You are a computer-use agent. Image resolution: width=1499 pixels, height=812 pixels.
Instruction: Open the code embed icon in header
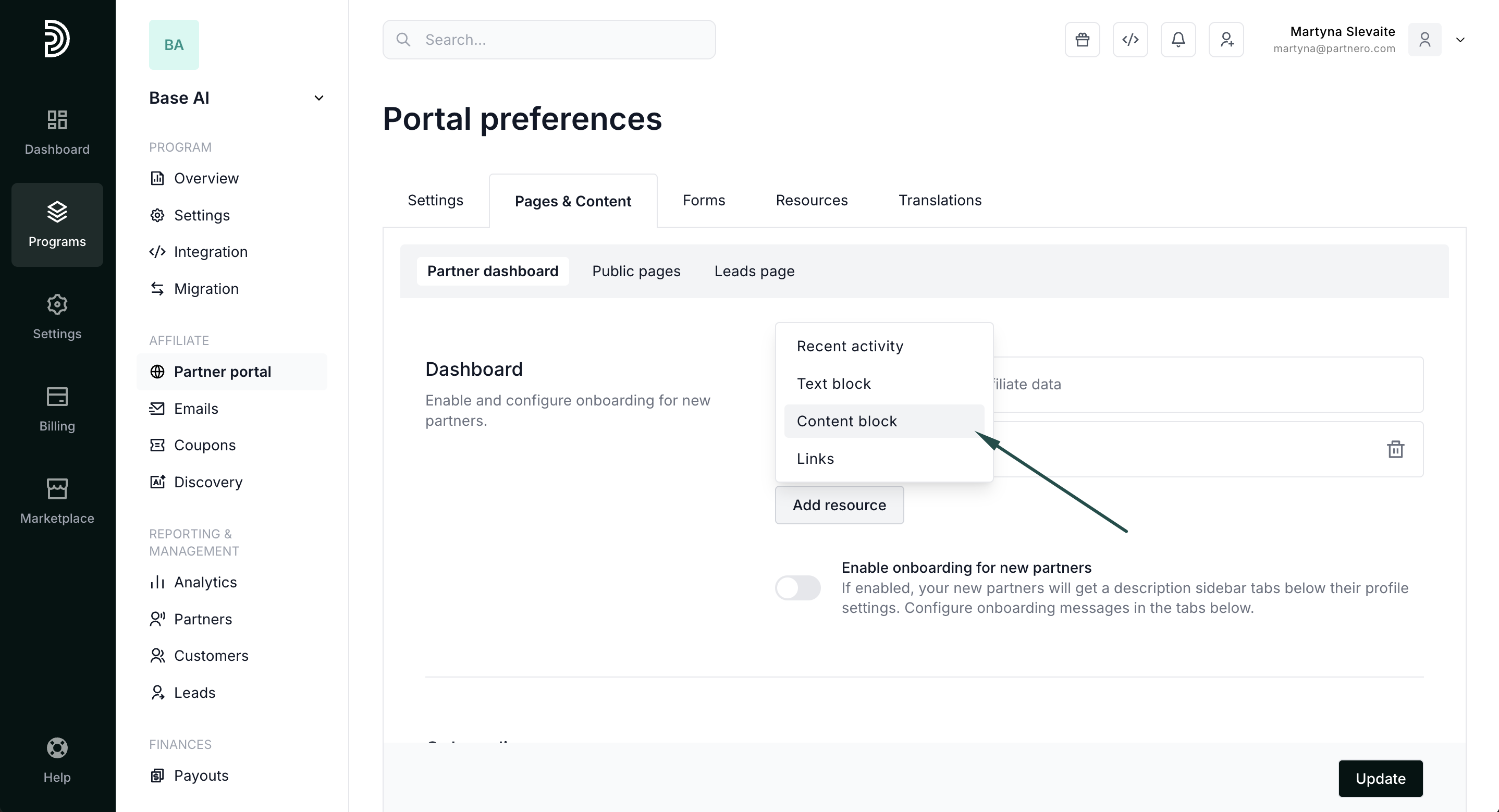point(1130,40)
